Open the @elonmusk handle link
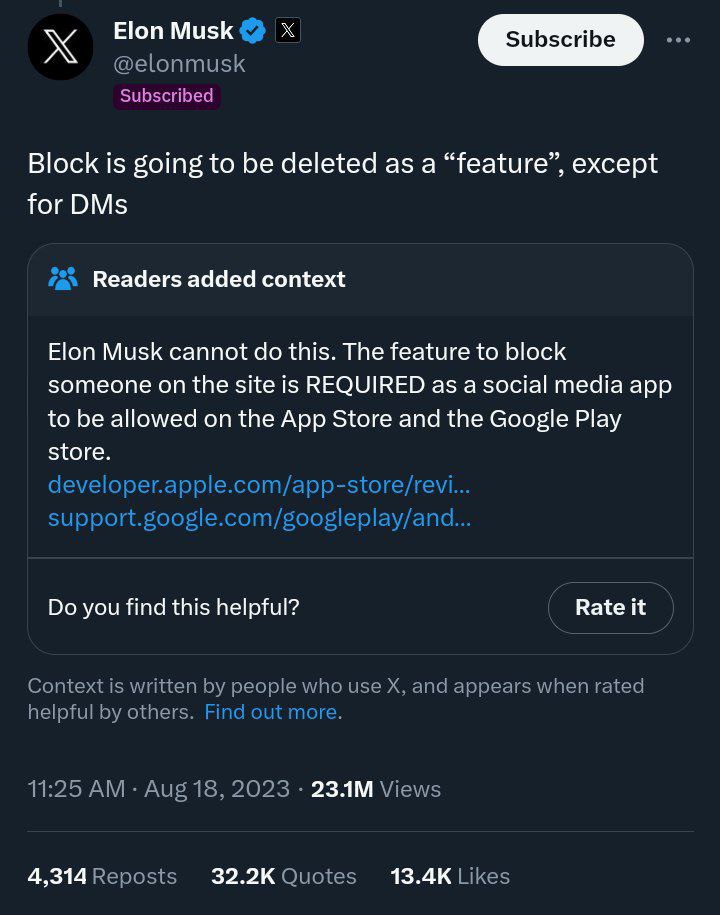The image size is (720, 915). coord(179,64)
